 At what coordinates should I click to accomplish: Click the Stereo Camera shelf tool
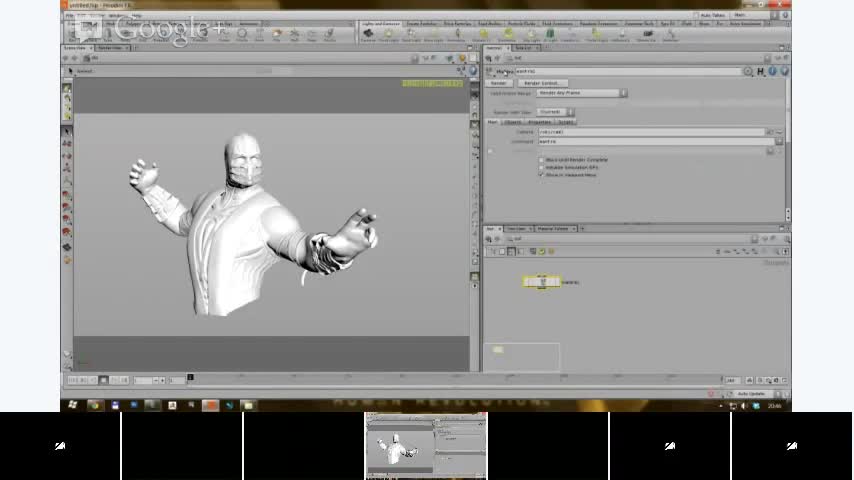click(x=646, y=35)
